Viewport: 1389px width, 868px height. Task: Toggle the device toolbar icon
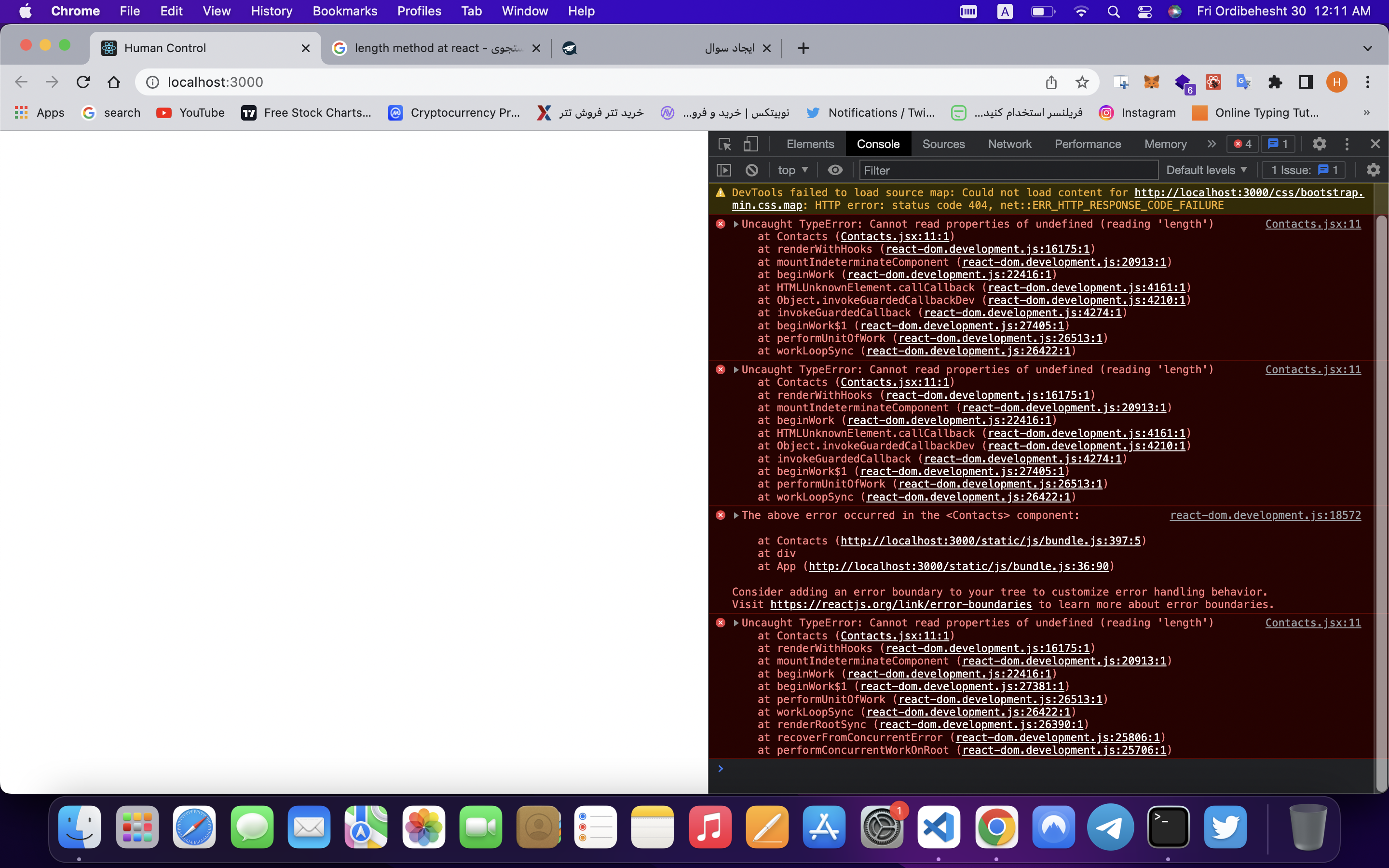click(x=751, y=144)
